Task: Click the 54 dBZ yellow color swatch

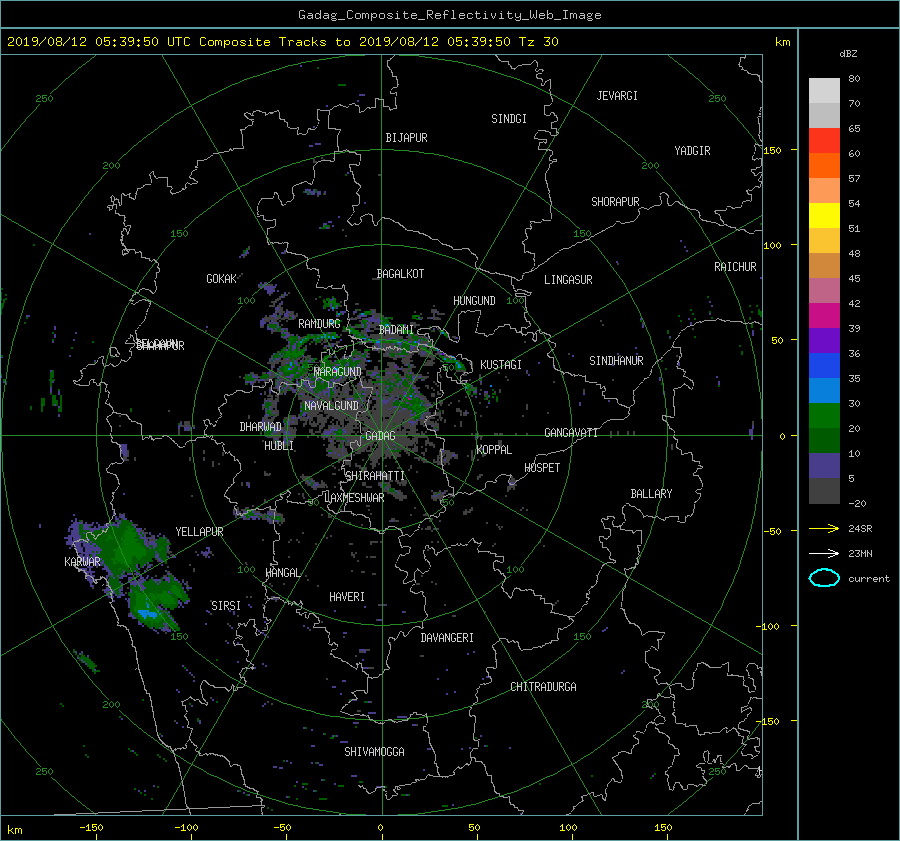Action: 824,215
